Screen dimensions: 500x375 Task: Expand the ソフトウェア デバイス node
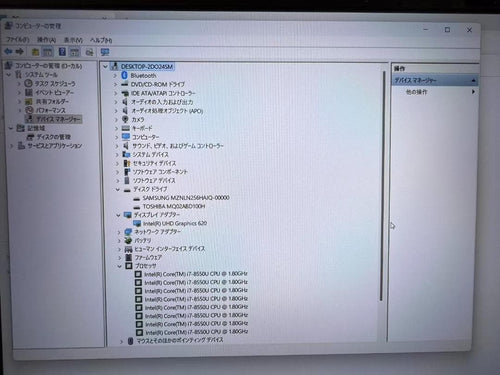(118, 181)
